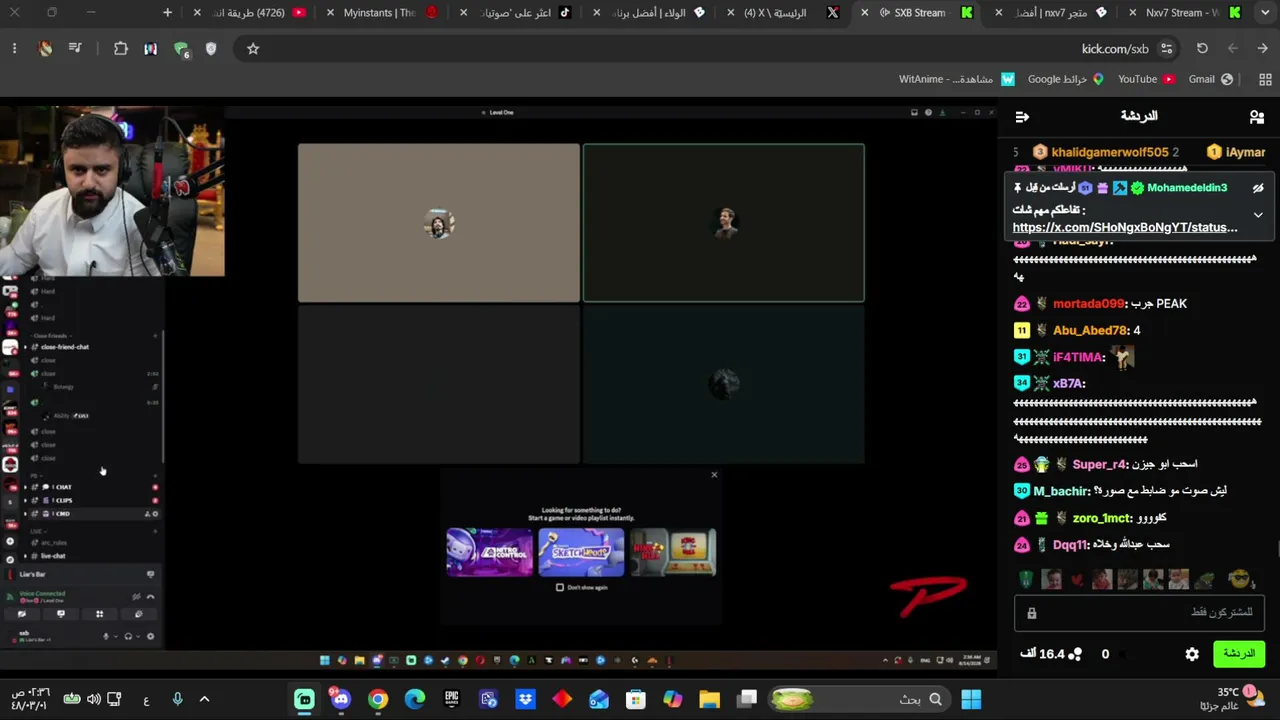The width and height of the screenshot is (1280, 720).
Task: Open Dropbox from the taskbar
Action: (525, 699)
